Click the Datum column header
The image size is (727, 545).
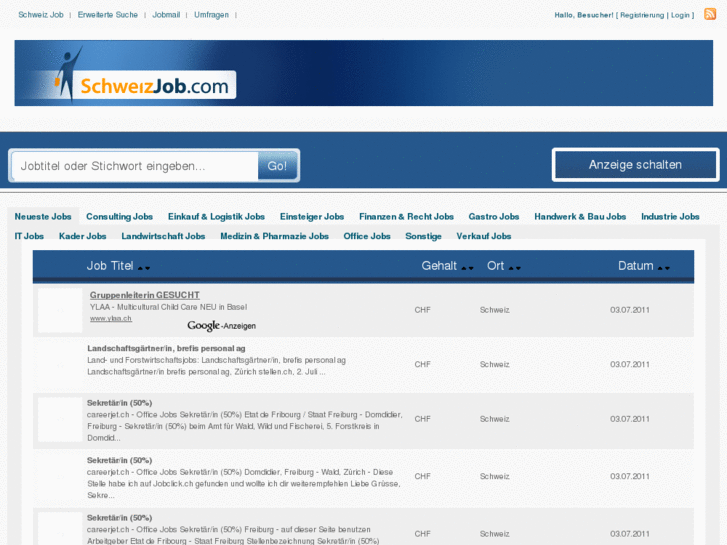pos(635,266)
